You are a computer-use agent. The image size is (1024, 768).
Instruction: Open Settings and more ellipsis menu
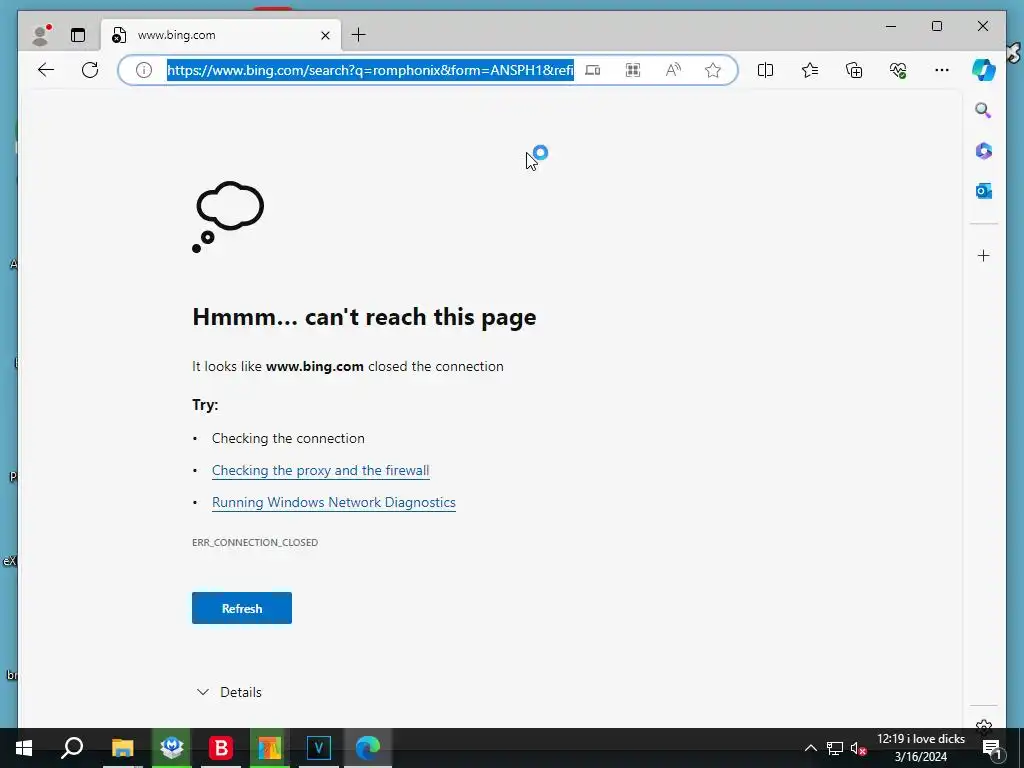[942, 70]
